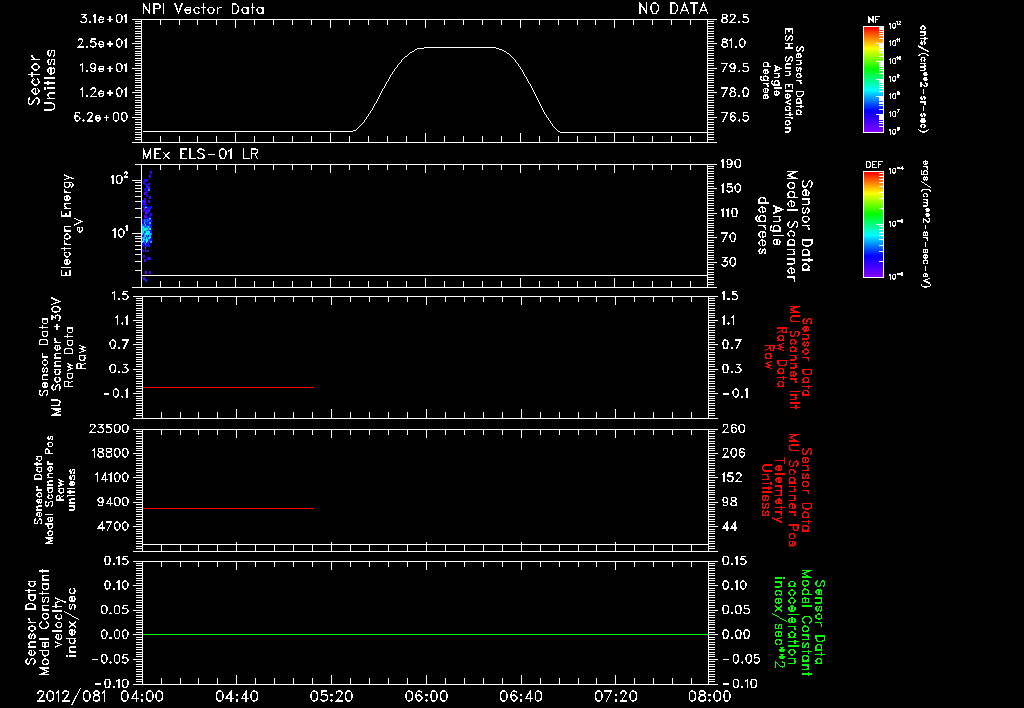Click the 44 telemetry tick label
Screen dimensions: 1024x708
coord(729,526)
